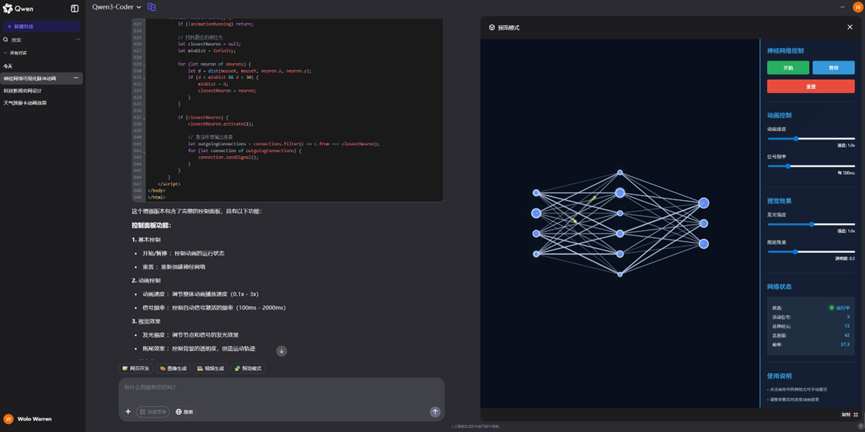Click the blue 暂停 pause button
Viewport: 865px width, 432px height.
pos(833,68)
